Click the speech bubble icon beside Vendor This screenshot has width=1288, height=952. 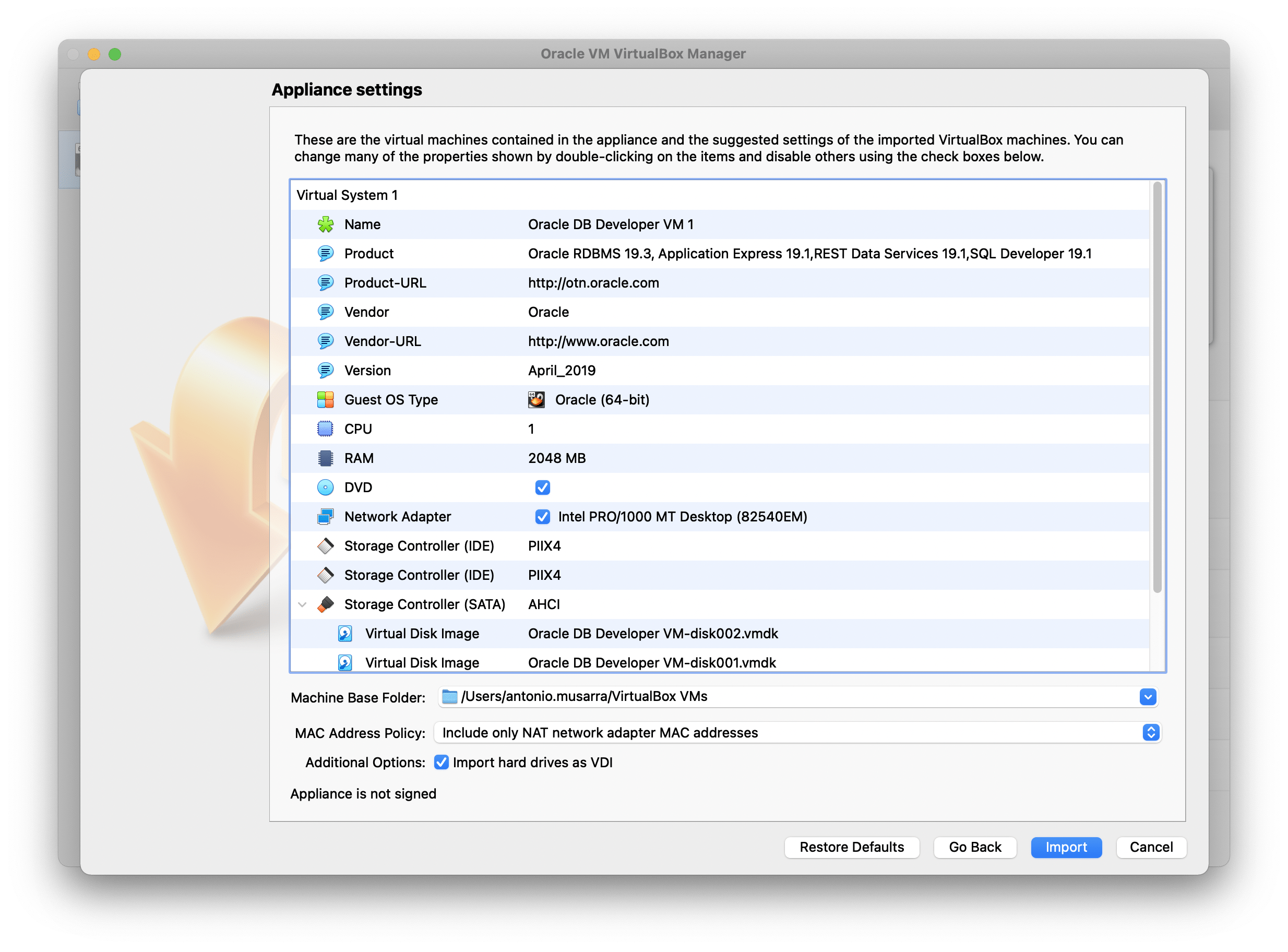326,312
